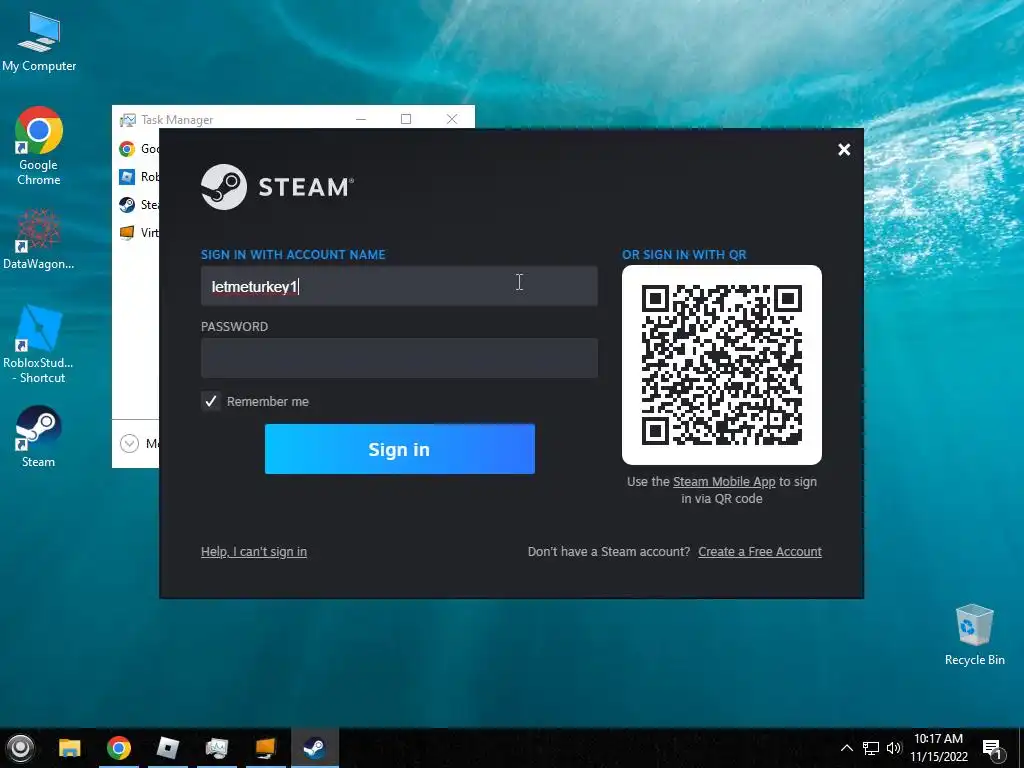1024x768 pixels.
Task: Open the DataWagon desktop shortcut
Action: point(39,238)
